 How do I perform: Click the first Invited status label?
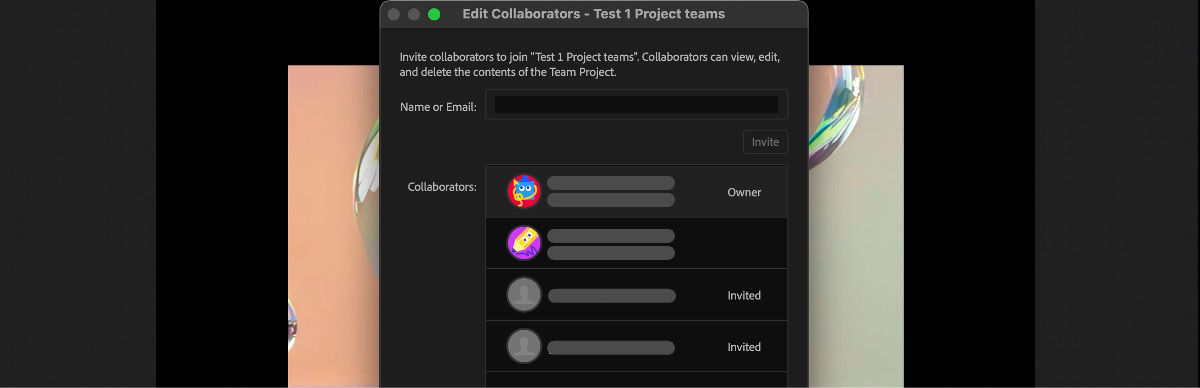tap(744, 295)
